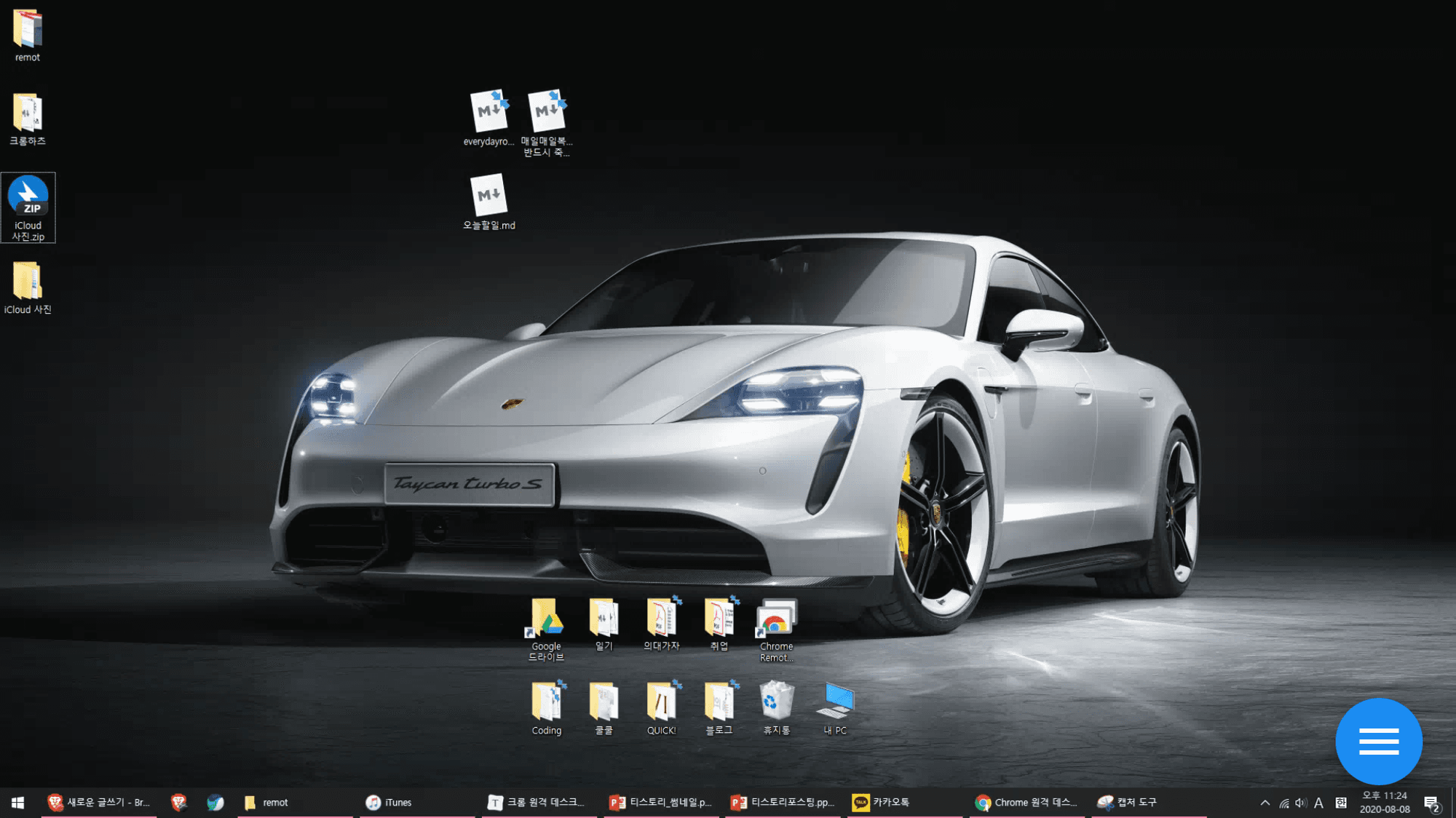1456x818 pixels.
Task: Select the 매일매일복... markdown file
Action: [547, 124]
